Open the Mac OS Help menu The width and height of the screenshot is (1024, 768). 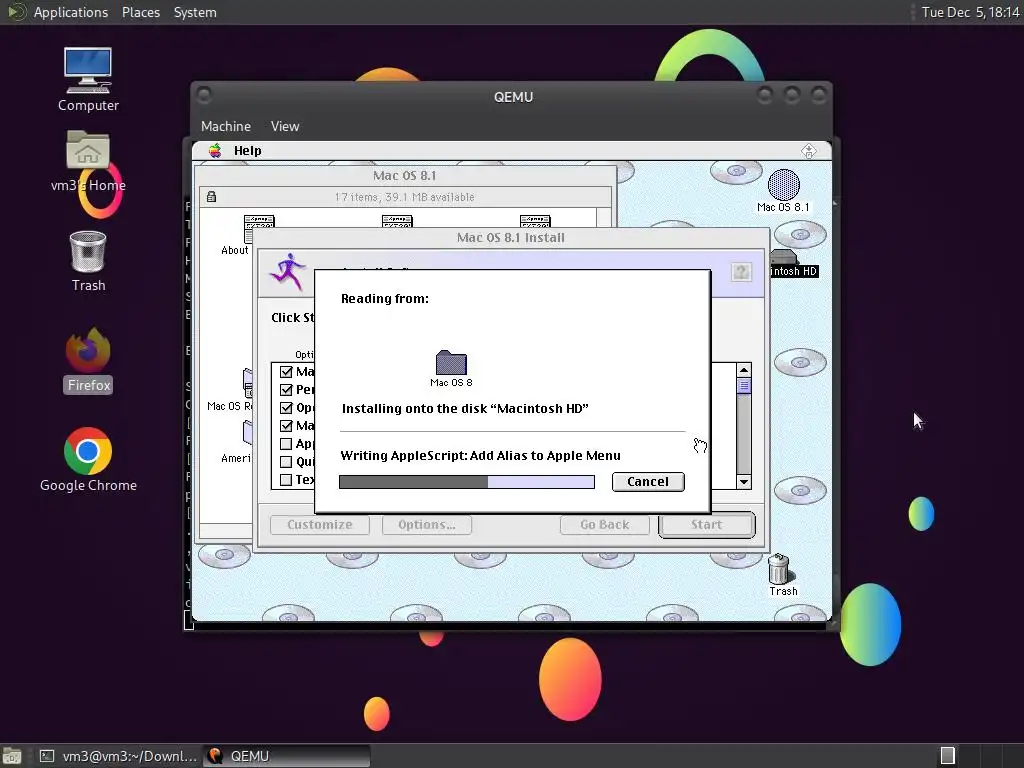pos(248,151)
